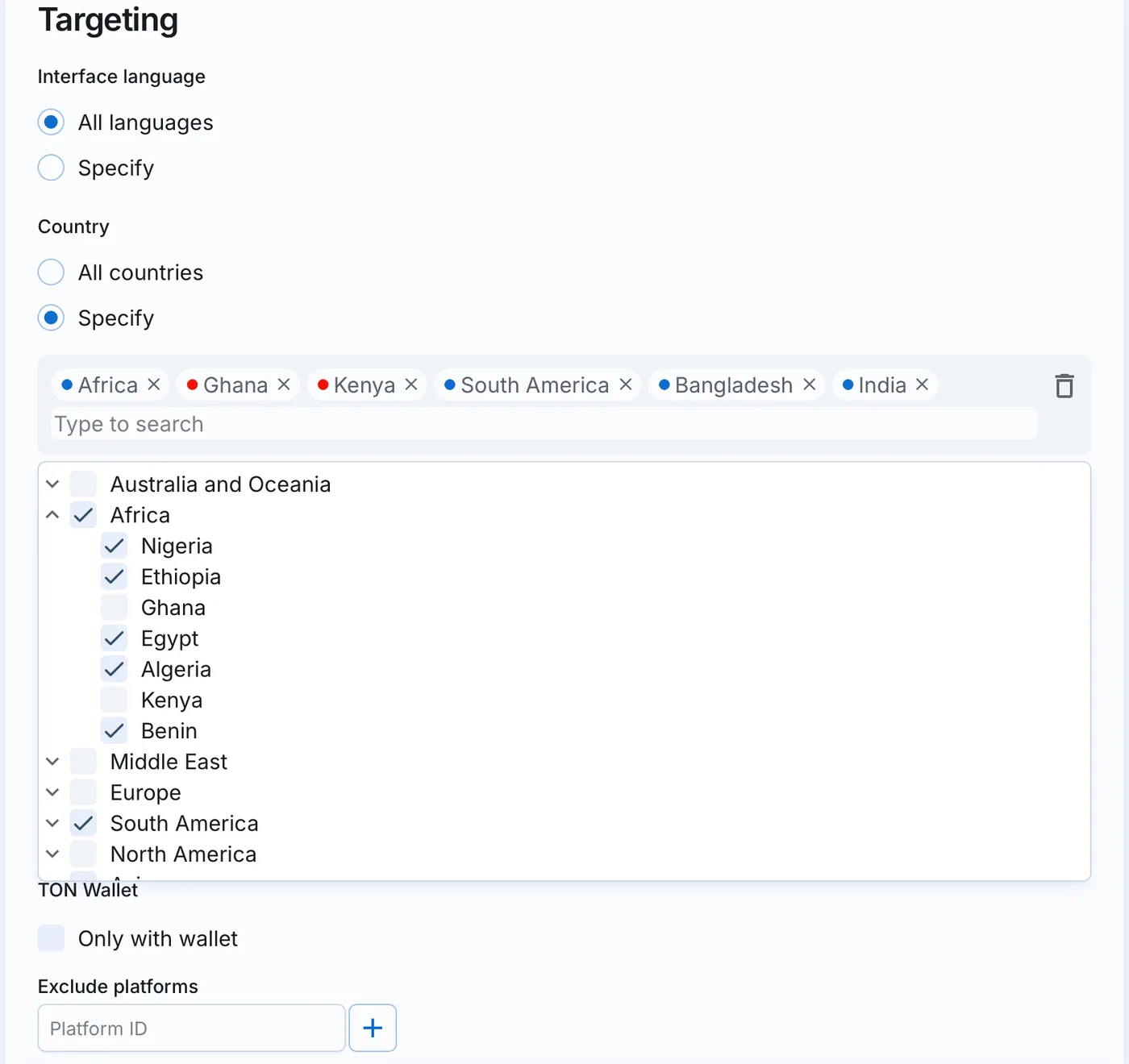Uncheck Nigeria in the country tree

[x=115, y=546]
